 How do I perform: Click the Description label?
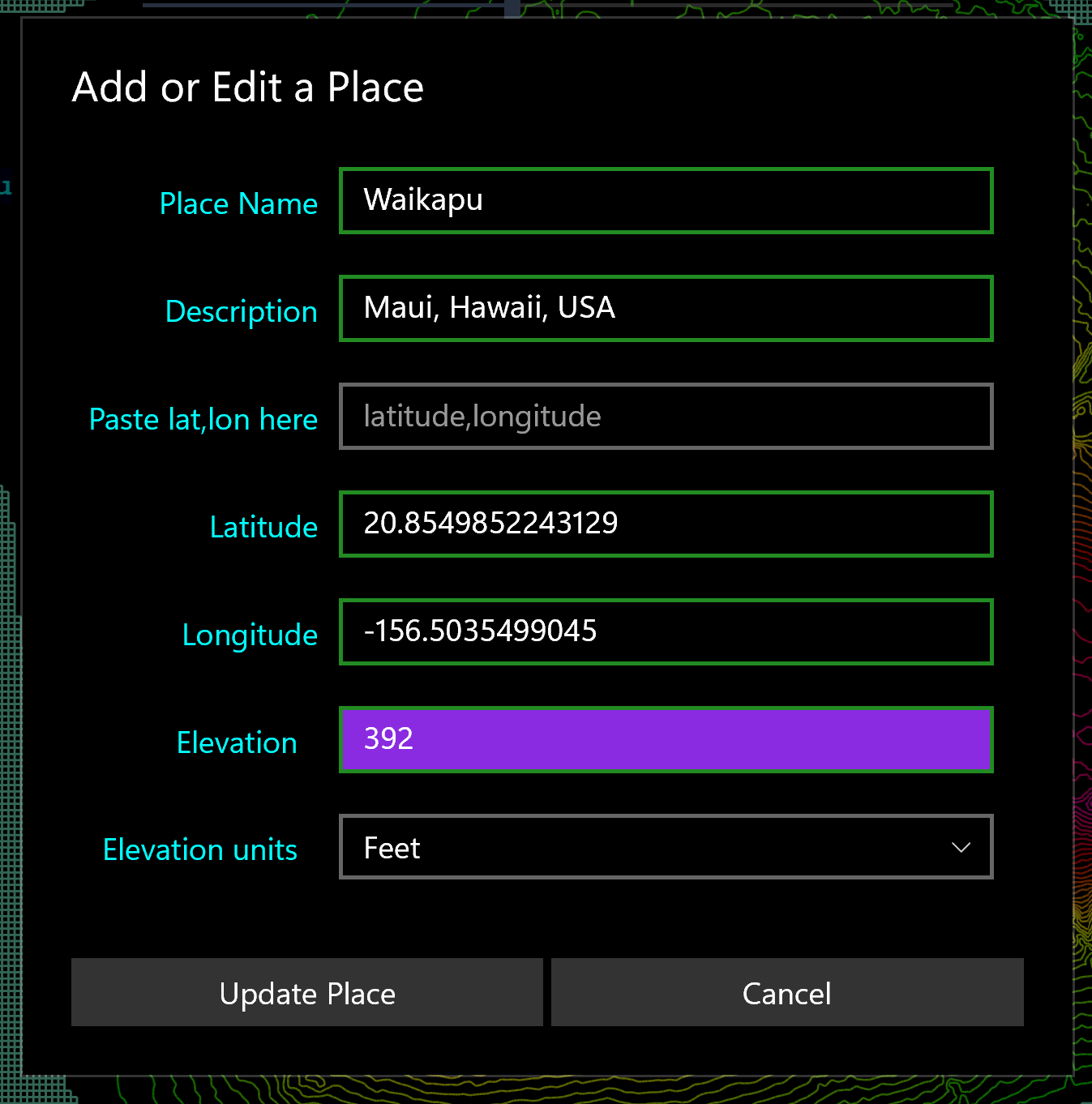click(241, 313)
